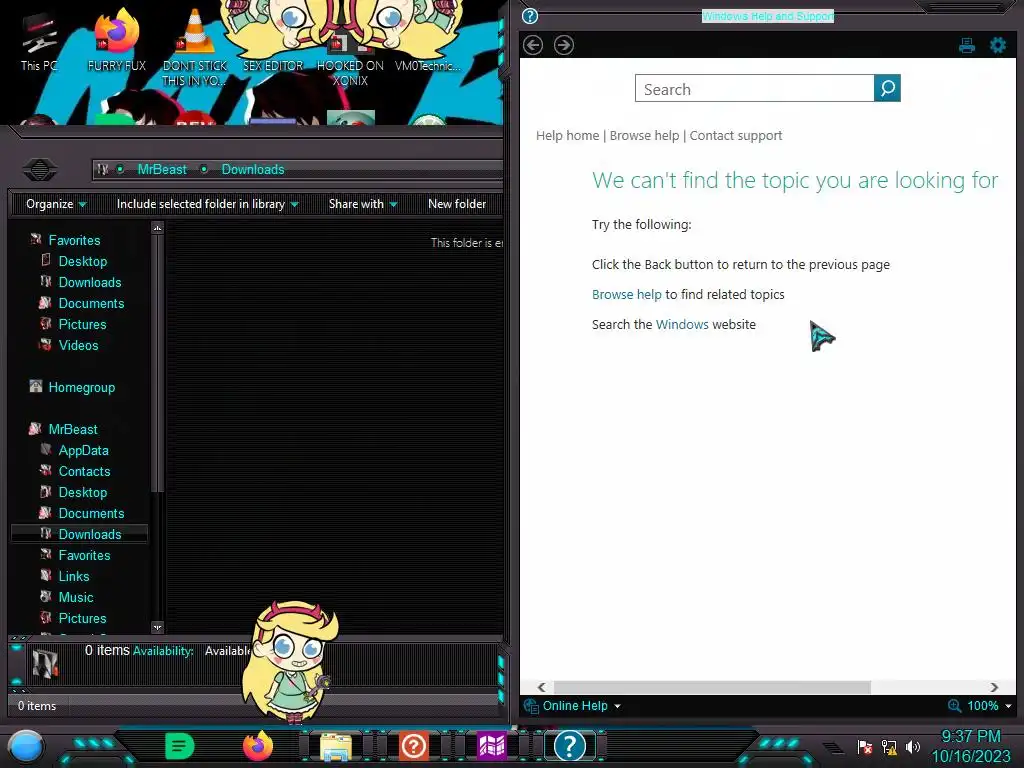This screenshot has height=768, width=1024.
Task: Go back in Help and Support
Action: pos(533,45)
